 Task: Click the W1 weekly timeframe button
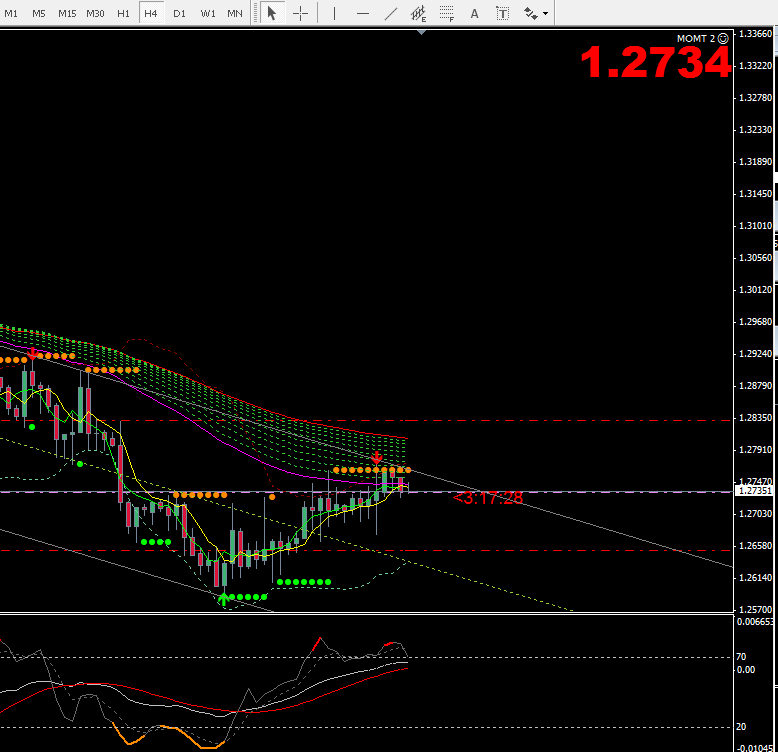coord(207,14)
